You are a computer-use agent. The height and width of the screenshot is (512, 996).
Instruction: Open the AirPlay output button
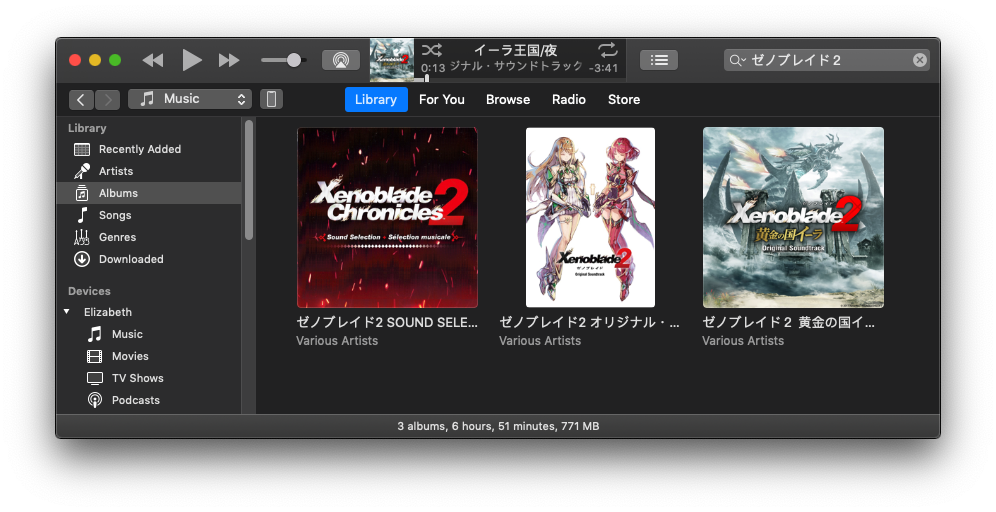click(340, 60)
